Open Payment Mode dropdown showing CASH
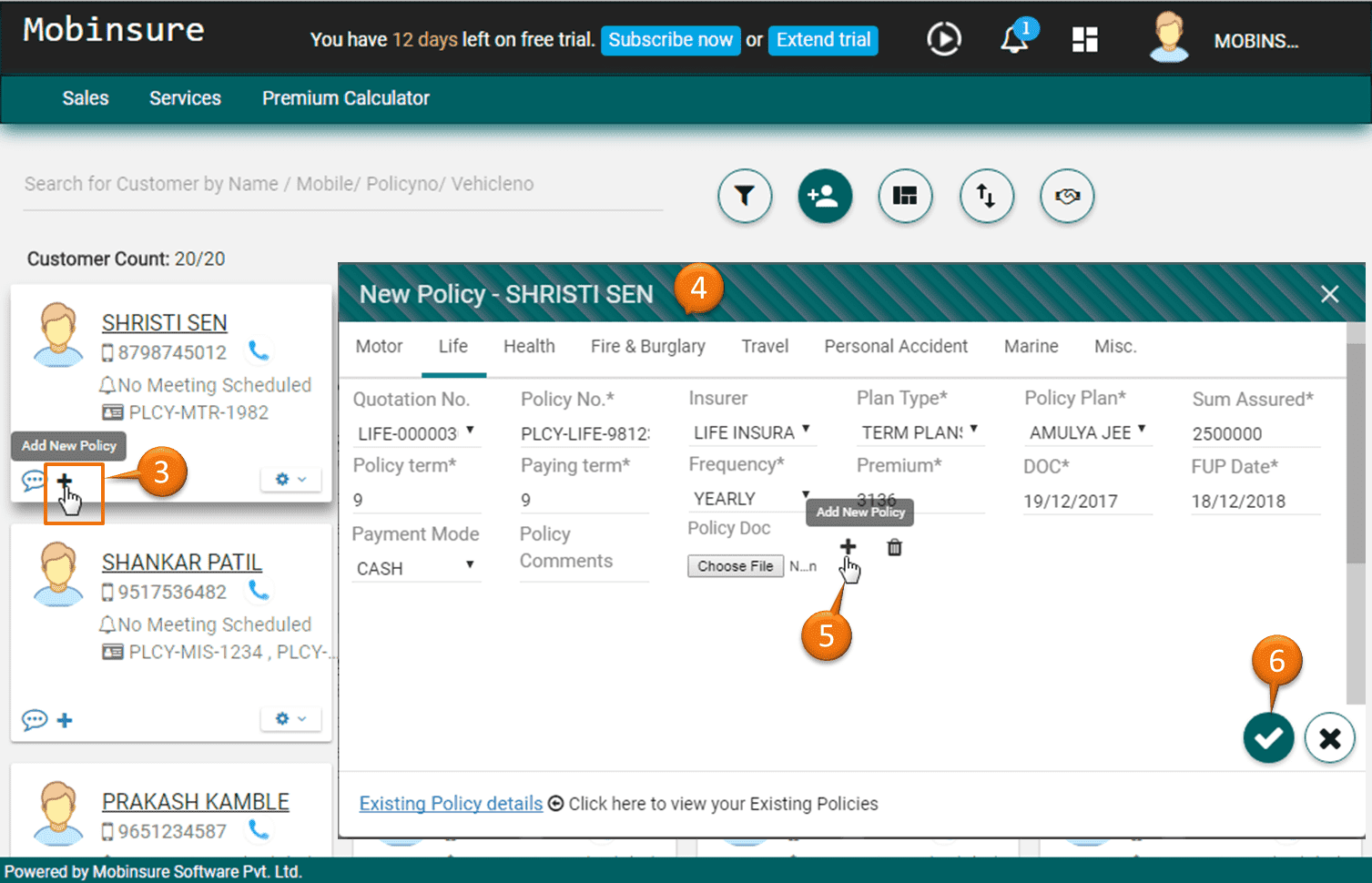 click(416, 568)
